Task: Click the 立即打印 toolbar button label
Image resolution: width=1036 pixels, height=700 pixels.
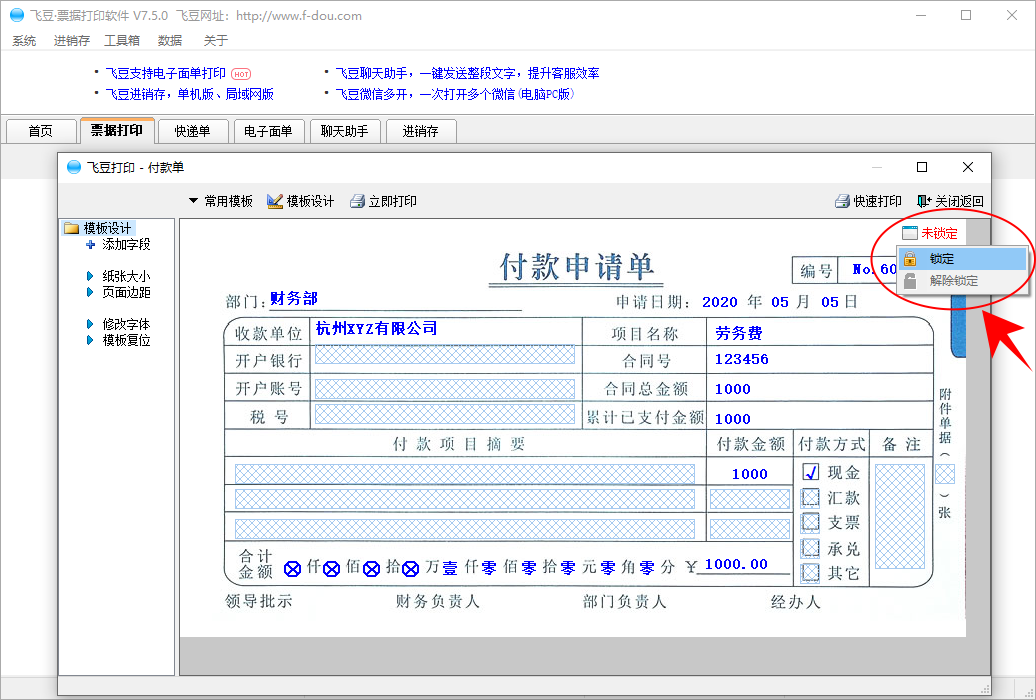Action: click(x=392, y=201)
